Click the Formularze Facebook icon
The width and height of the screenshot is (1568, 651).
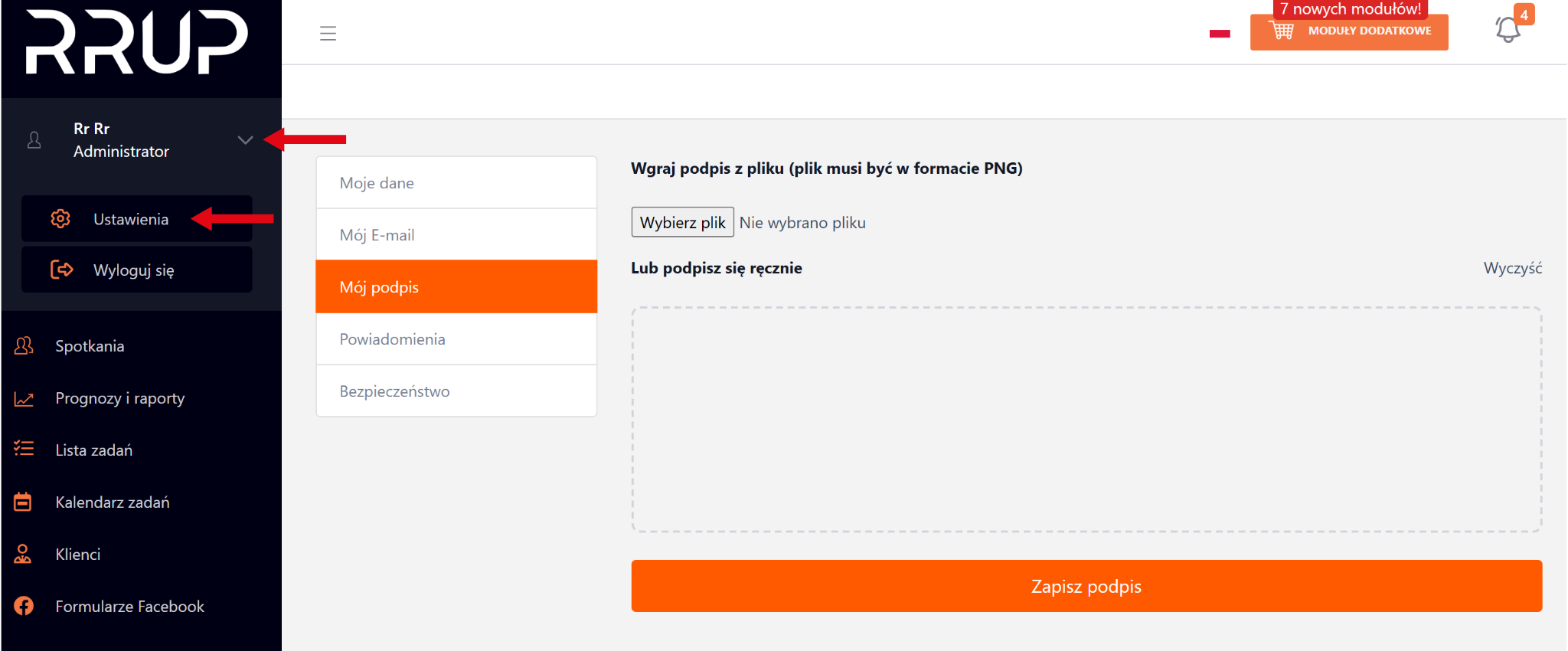24,606
